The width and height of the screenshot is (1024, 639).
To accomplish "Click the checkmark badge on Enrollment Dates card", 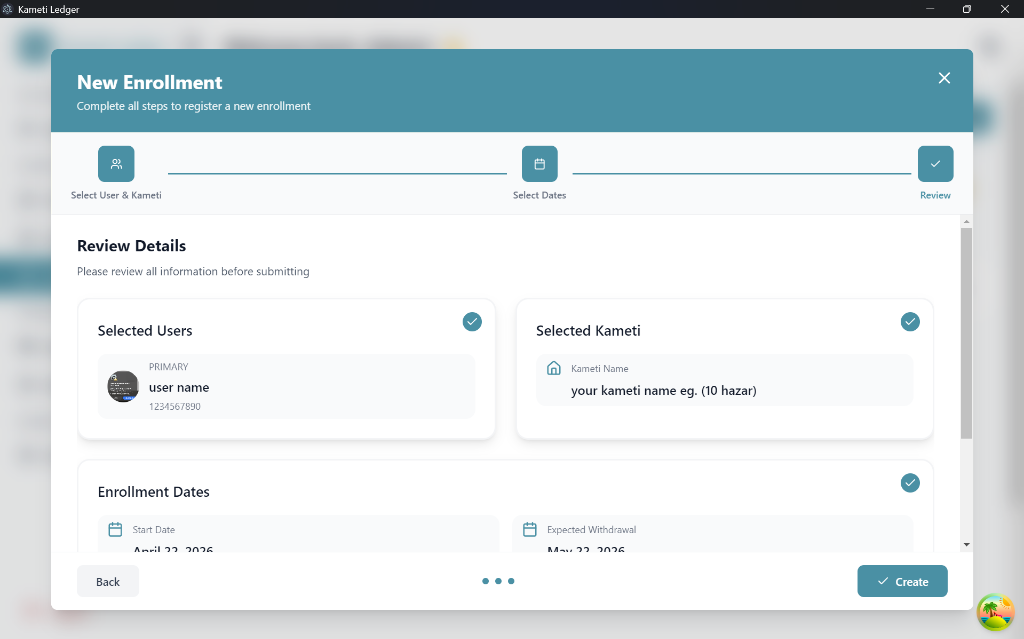I will coord(910,483).
